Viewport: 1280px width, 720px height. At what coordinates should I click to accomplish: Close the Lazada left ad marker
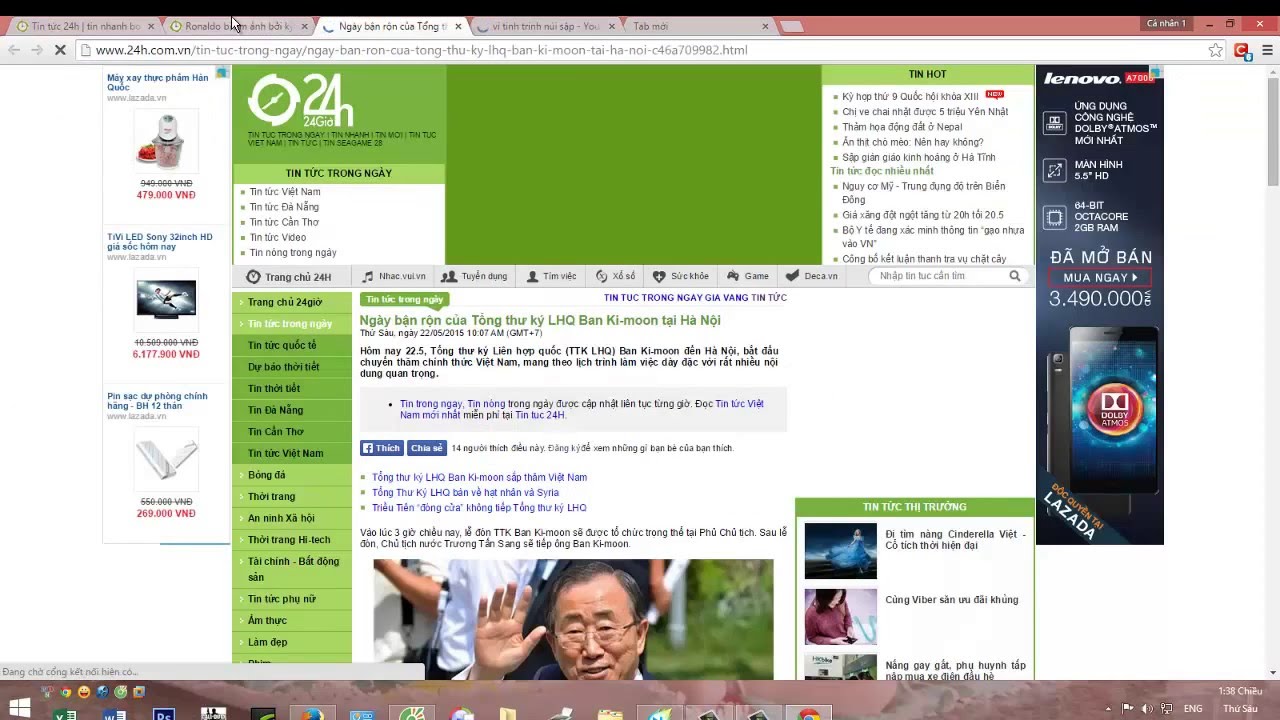(x=222, y=73)
